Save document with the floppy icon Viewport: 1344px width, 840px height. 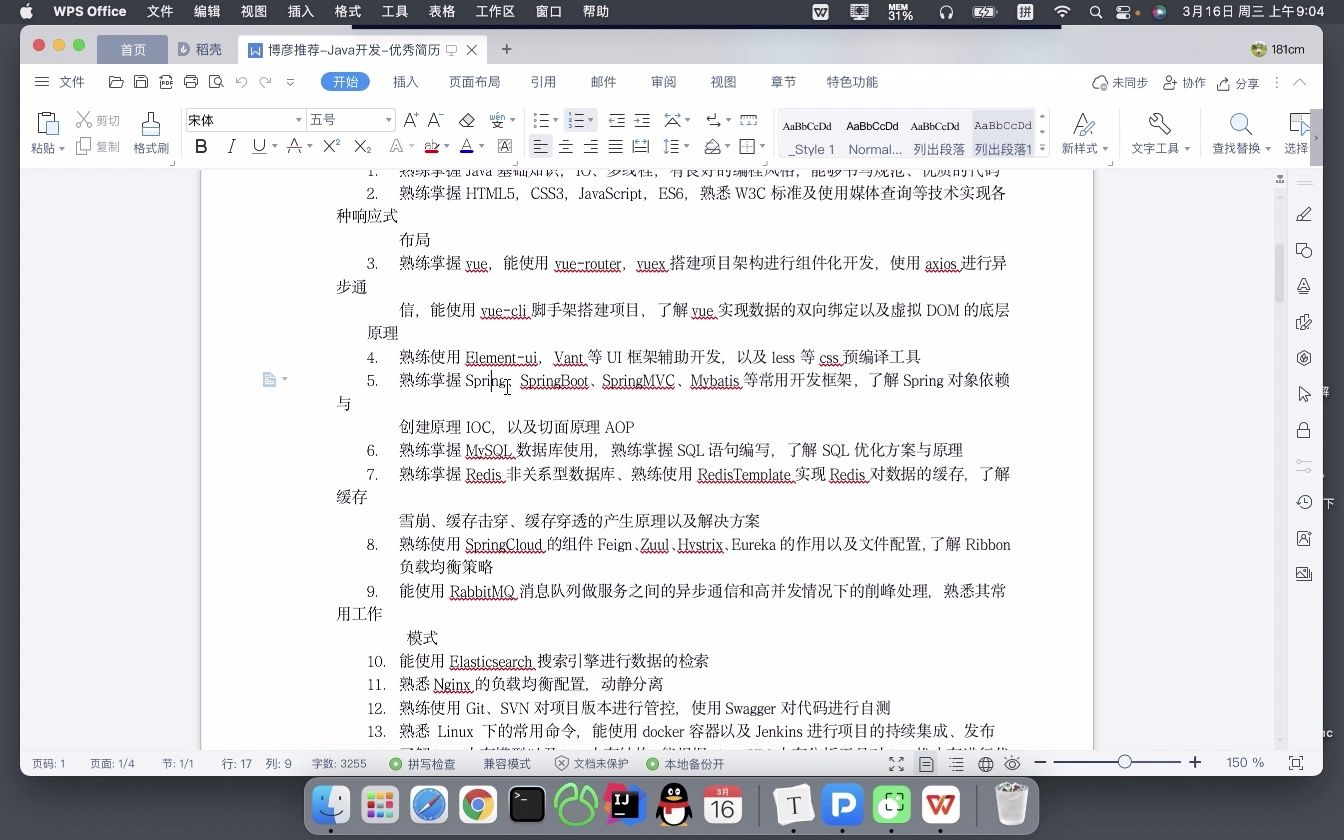coord(141,82)
